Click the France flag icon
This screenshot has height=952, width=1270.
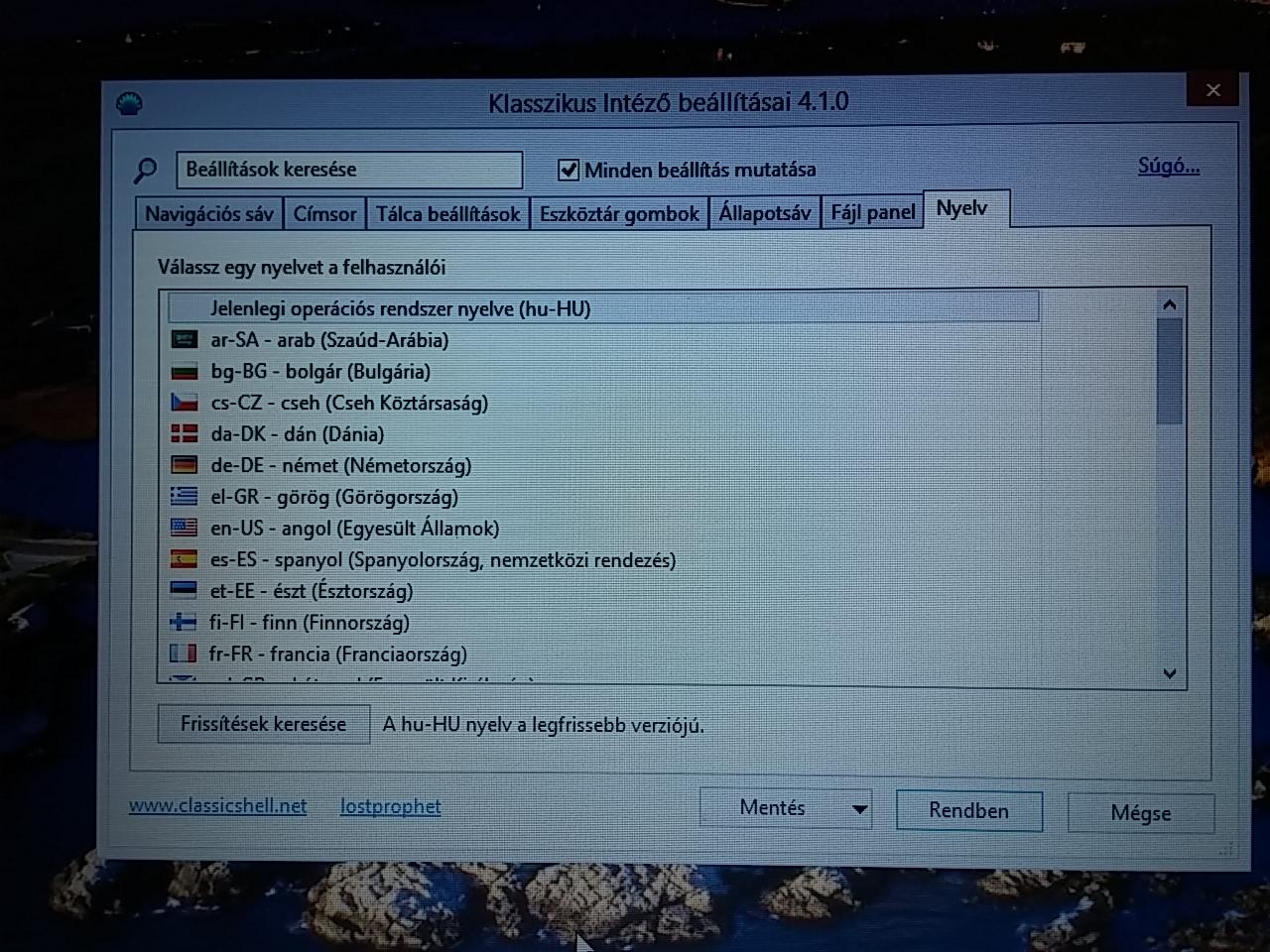pos(184,654)
